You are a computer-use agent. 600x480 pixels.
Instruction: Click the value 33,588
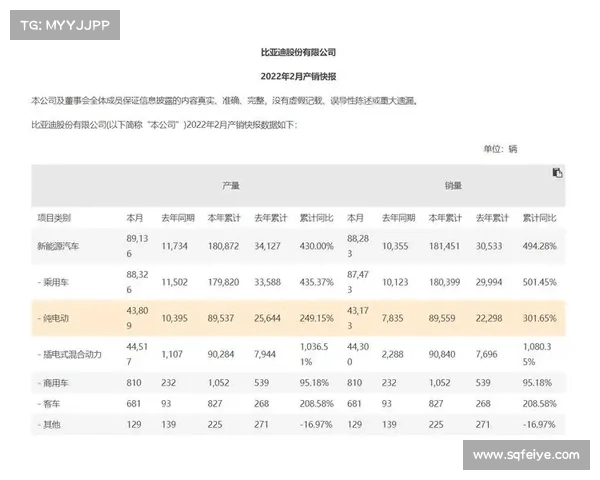267,282
